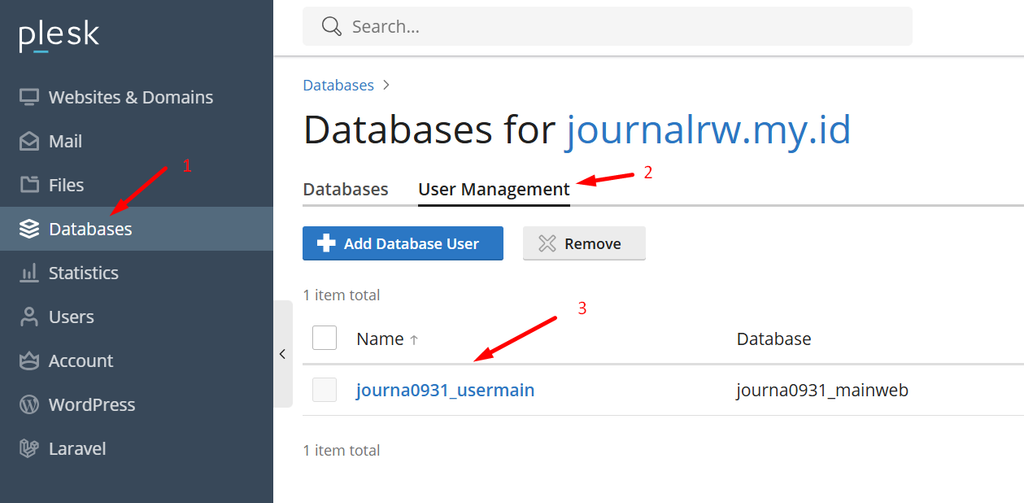The image size is (1024, 503).
Task: Click the Databases stack icon
Action: tap(29, 229)
